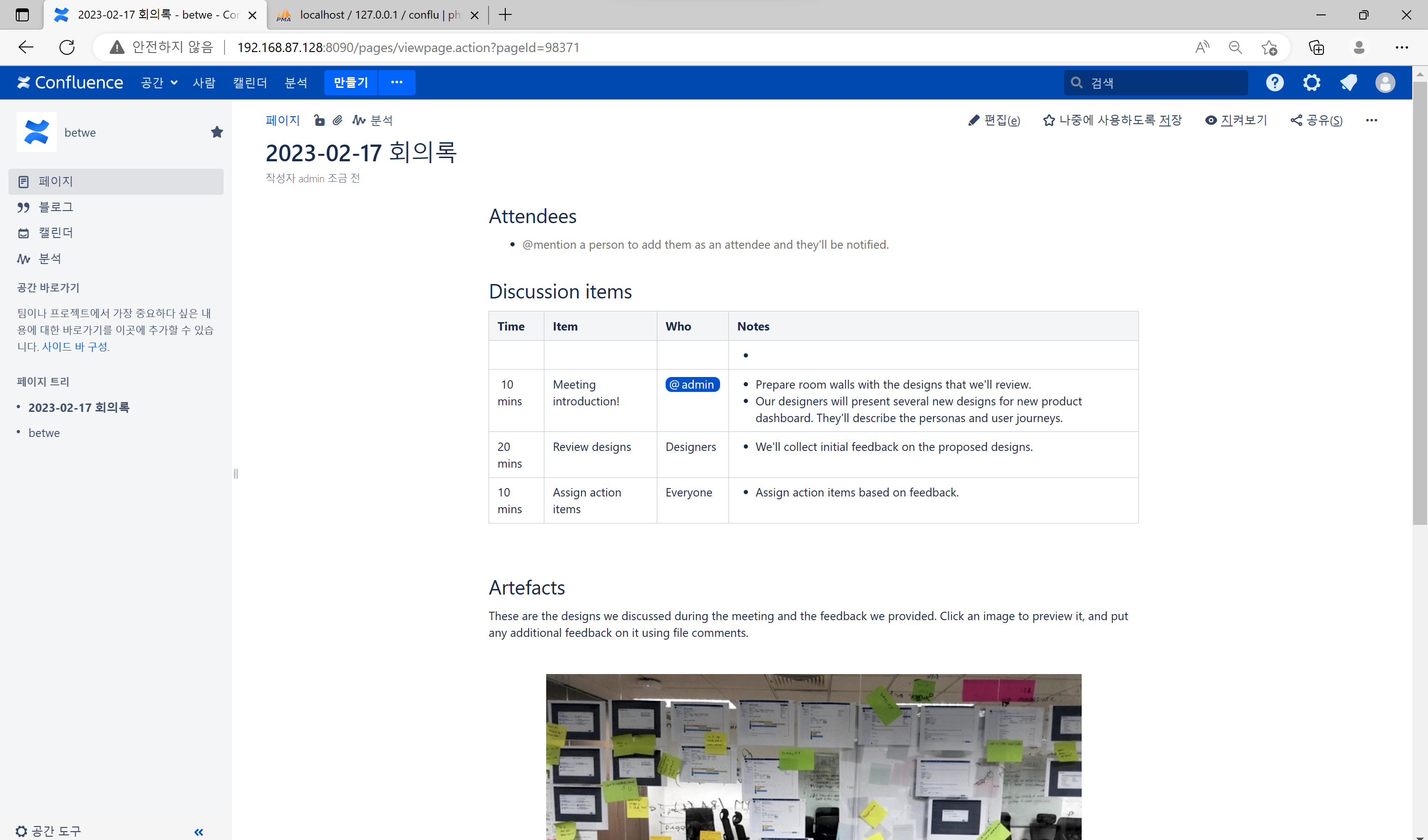Open the administration gear icon
The width and height of the screenshot is (1428, 840).
(1311, 83)
